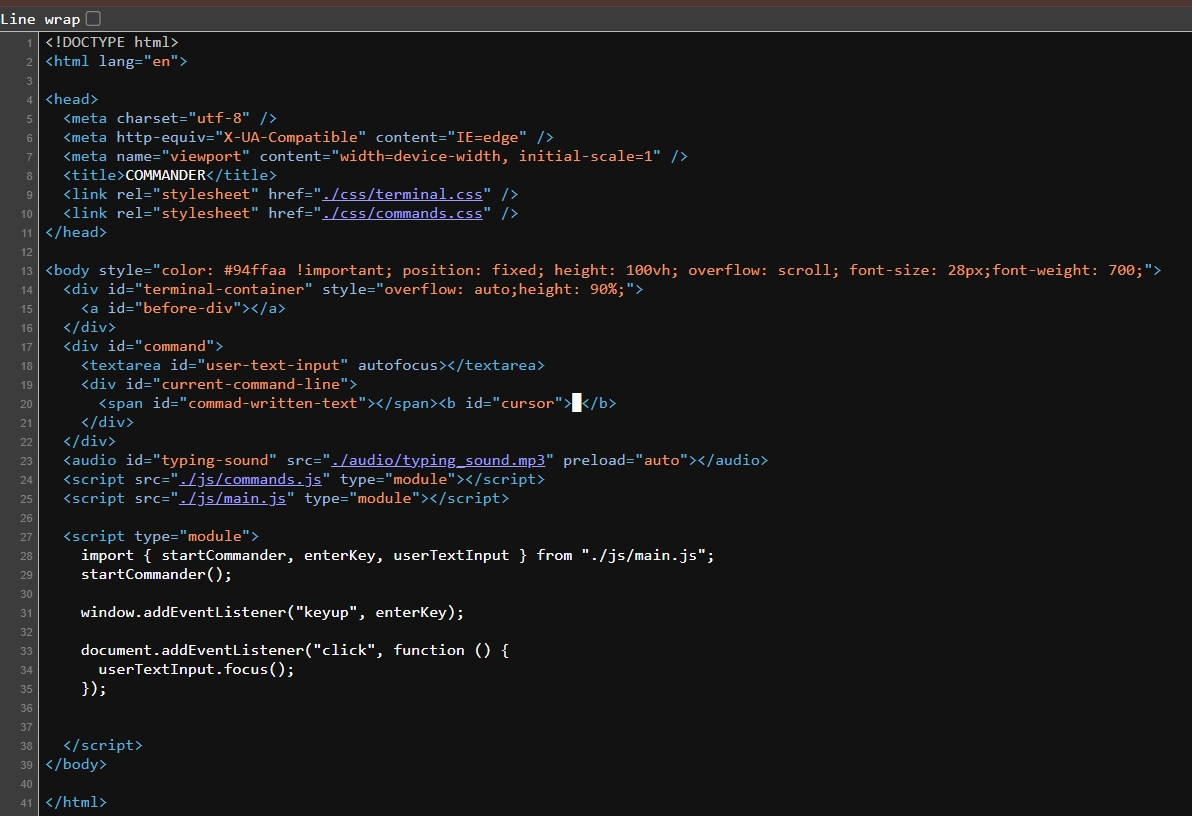Follow the ./audio/typing_sound.mp3 link

[x=439, y=460]
